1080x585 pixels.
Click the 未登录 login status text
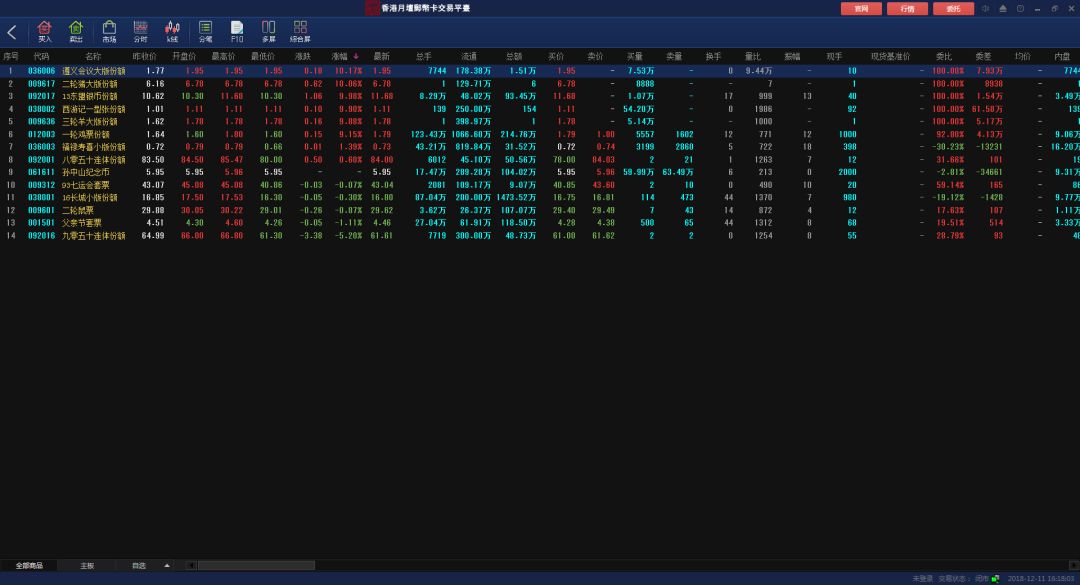pyautogui.click(x=922, y=579)
